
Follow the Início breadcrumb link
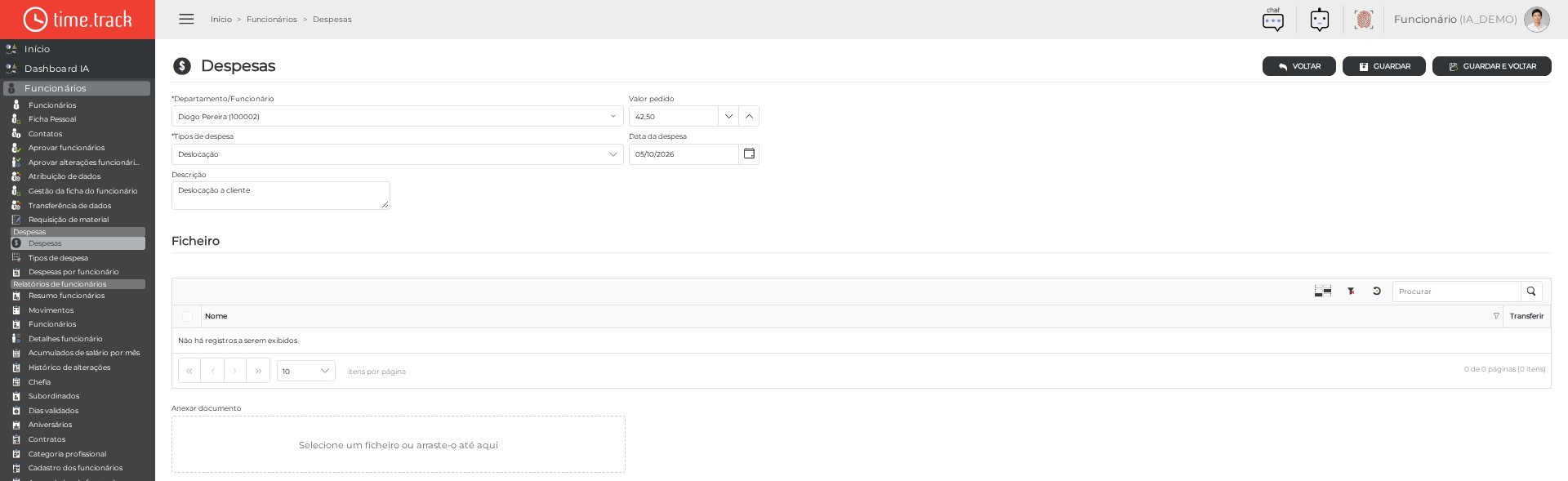tap(221, 20)
